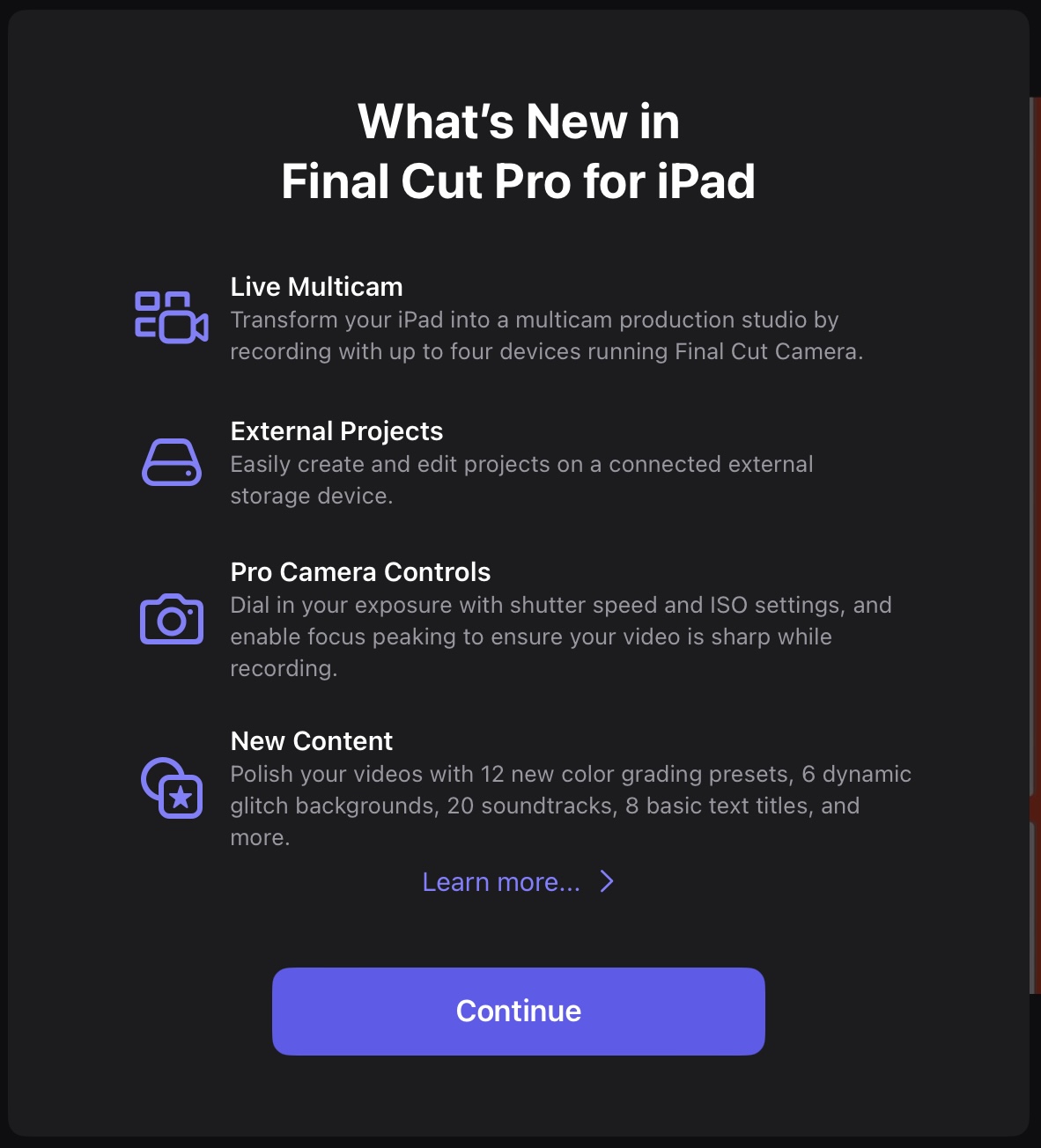Click the chevron arrow beside Learn more

click(607, 882)
